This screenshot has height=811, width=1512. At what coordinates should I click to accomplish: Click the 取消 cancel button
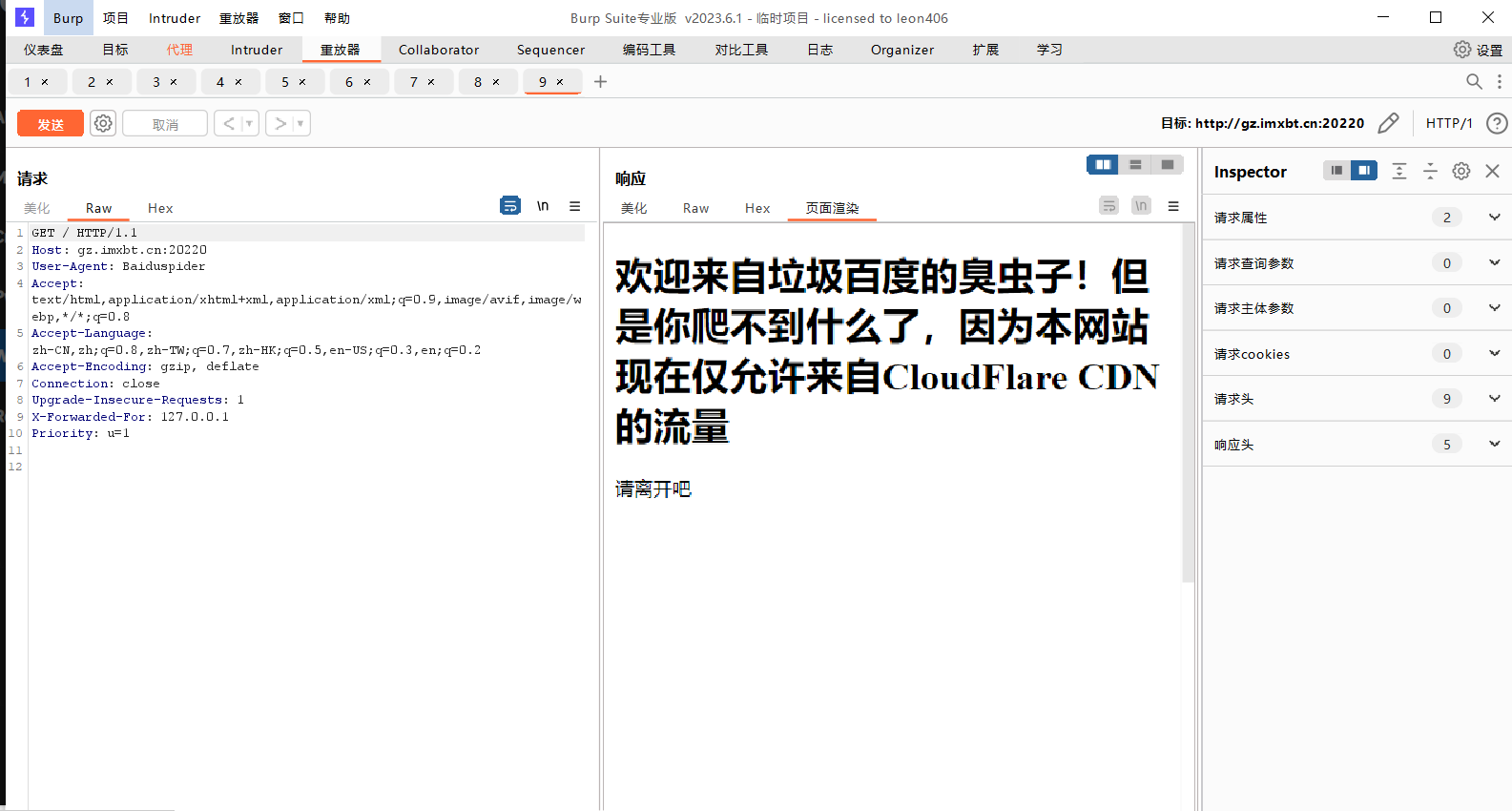pos(165,124)
